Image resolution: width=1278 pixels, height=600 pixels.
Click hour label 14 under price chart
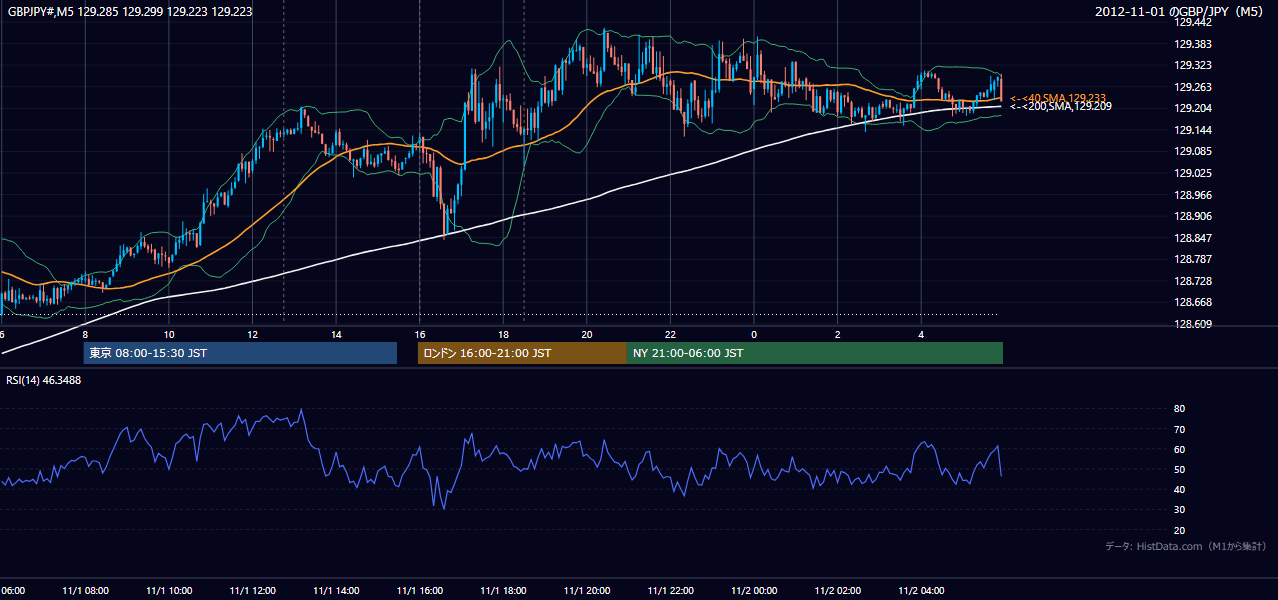(x=336, y=334)
